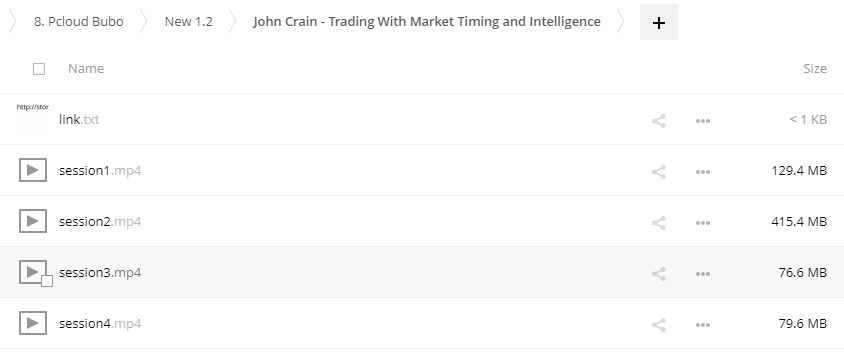Screen dimensions: 844x361
Task: Click the session4.mp4 play thumbnail icon
Action: pos(33,323)
